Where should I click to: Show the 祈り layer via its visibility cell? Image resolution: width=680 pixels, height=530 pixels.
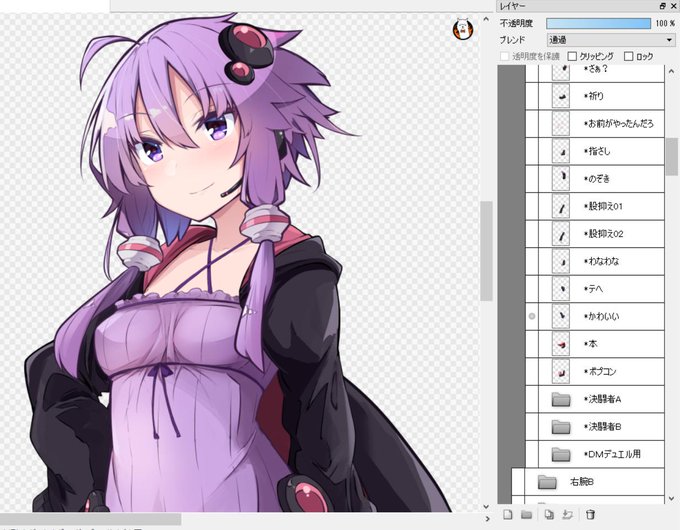532,96
